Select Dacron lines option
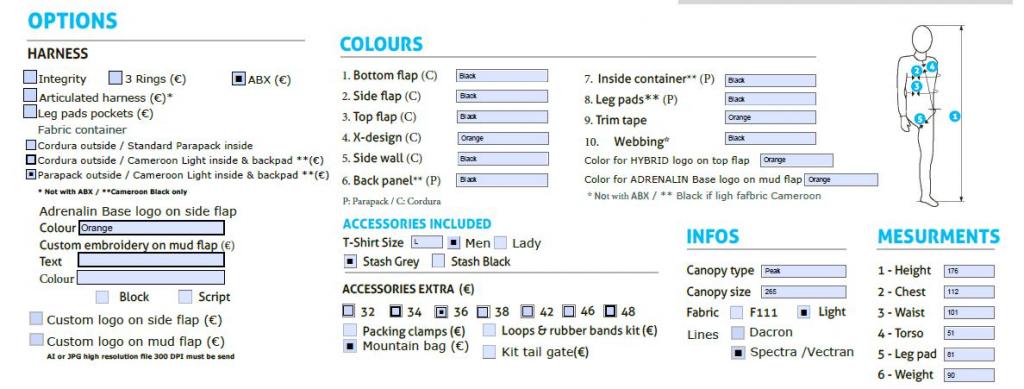This screenshot has height=389, width=1024. pyautogui.click(x=738, y=333)
